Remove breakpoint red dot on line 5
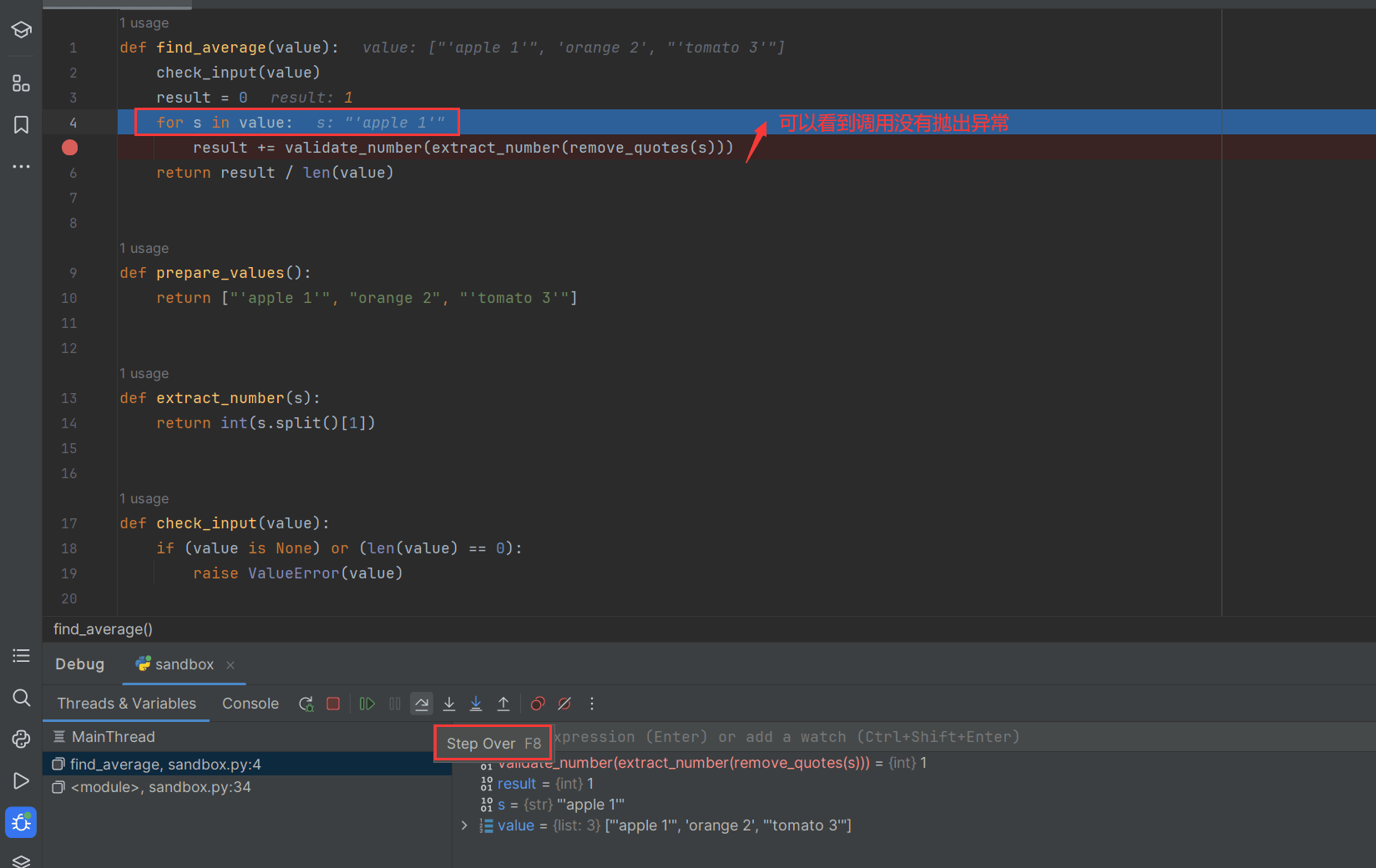 click(x=70, y=148)
